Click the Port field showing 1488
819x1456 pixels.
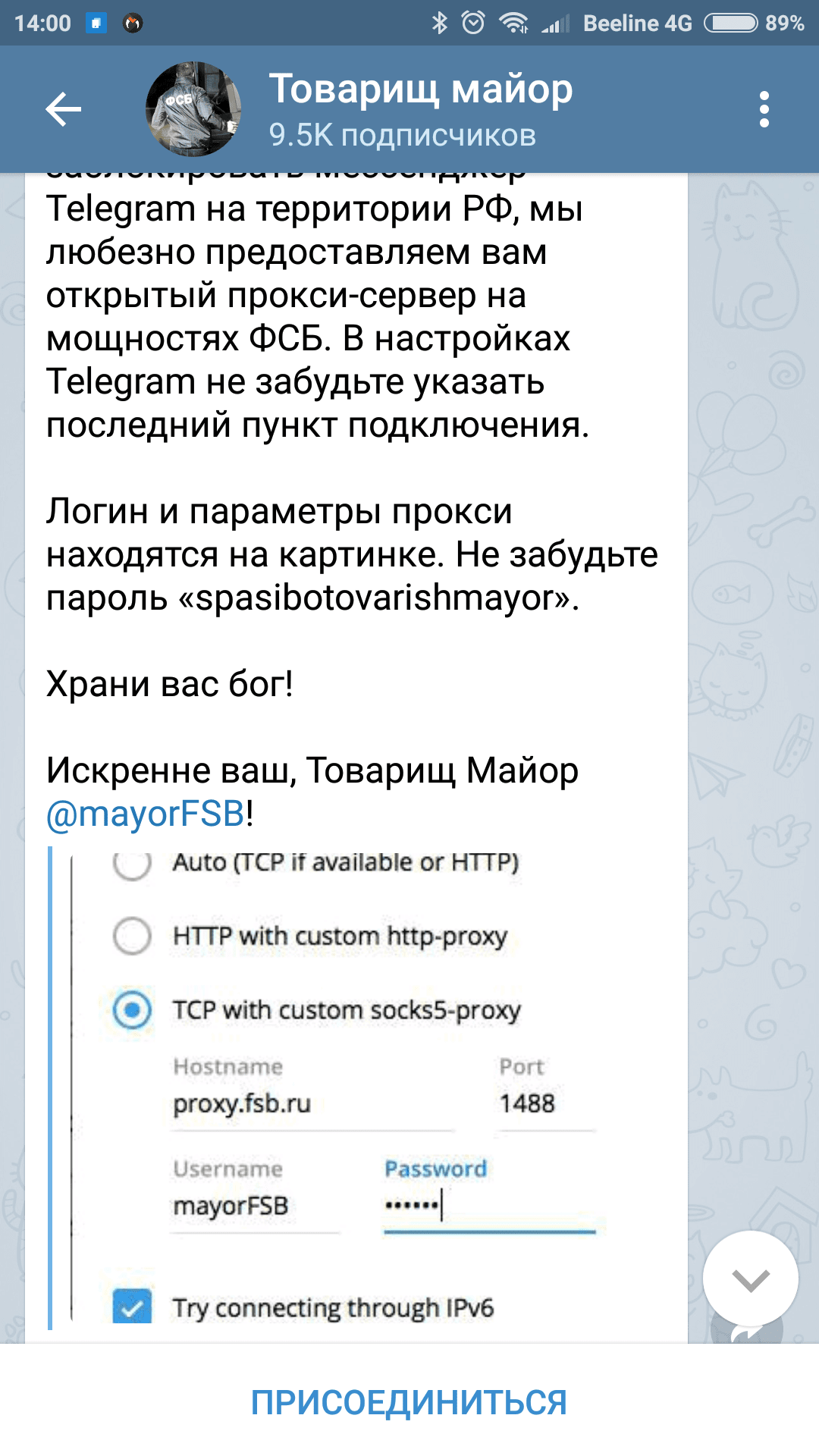pyautogui.click(x=544, y=1104)
